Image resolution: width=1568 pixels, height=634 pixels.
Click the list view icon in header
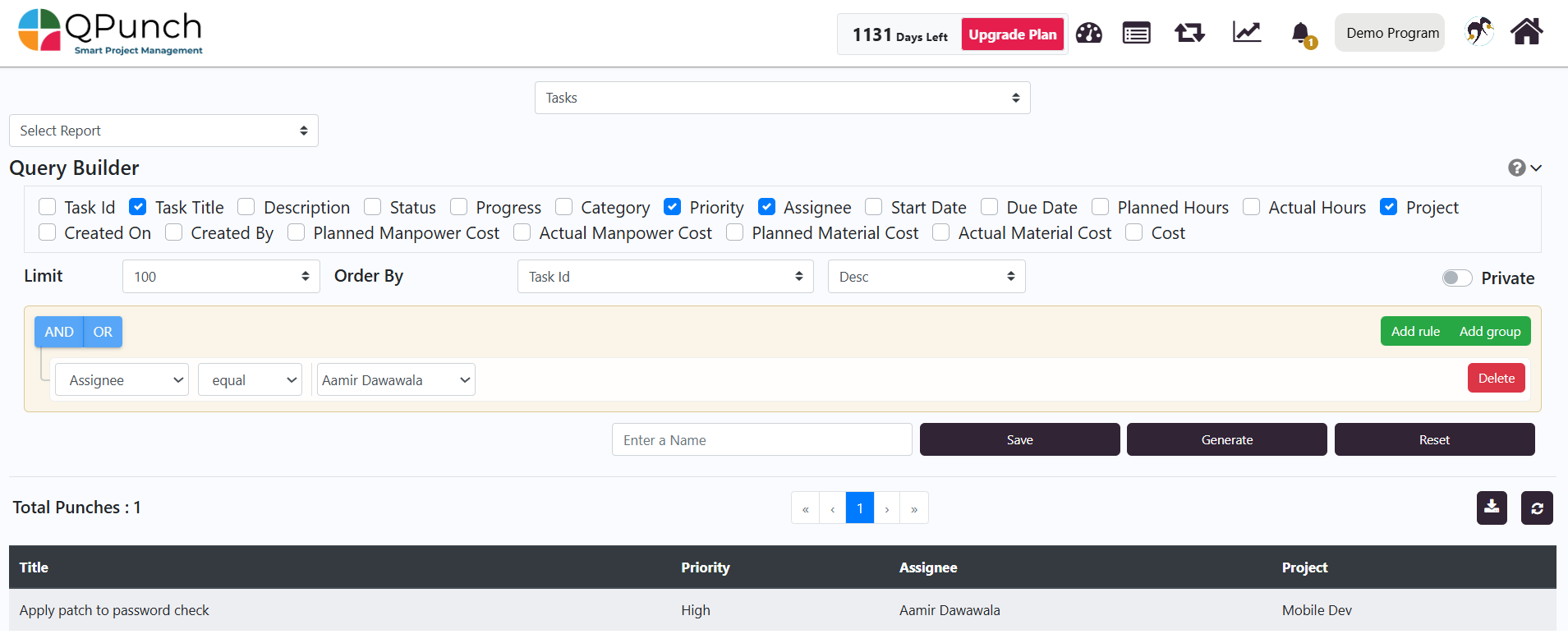(1136, 34)
